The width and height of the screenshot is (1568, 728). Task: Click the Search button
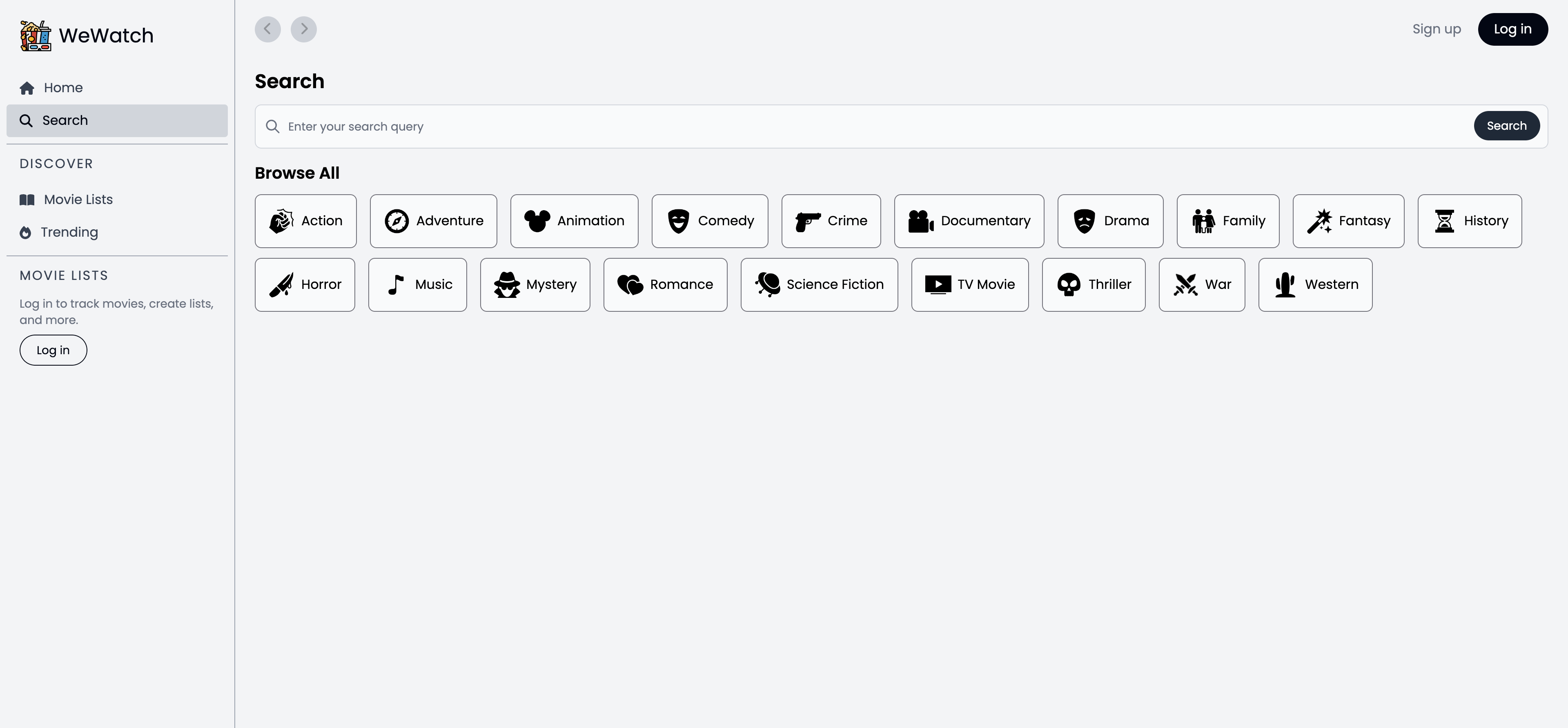click(x=1506, y=125)
